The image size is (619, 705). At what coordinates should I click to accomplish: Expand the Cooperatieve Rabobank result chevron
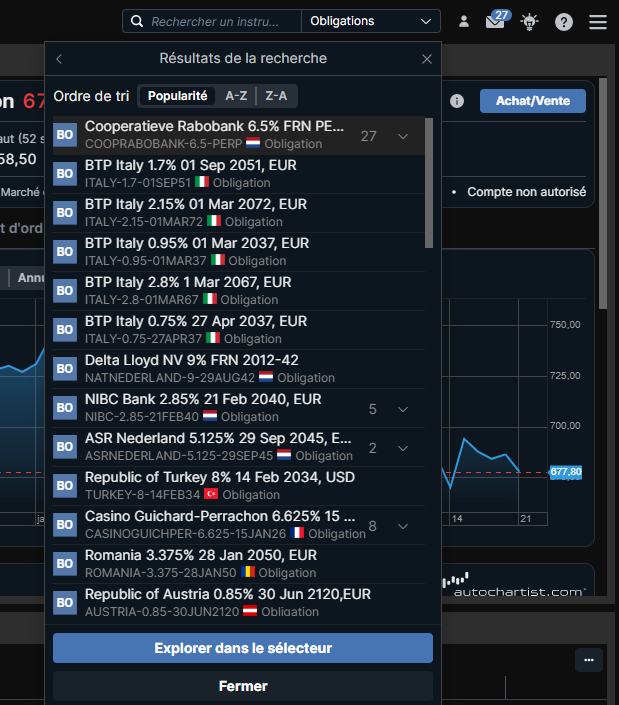[x=403, y=136]
